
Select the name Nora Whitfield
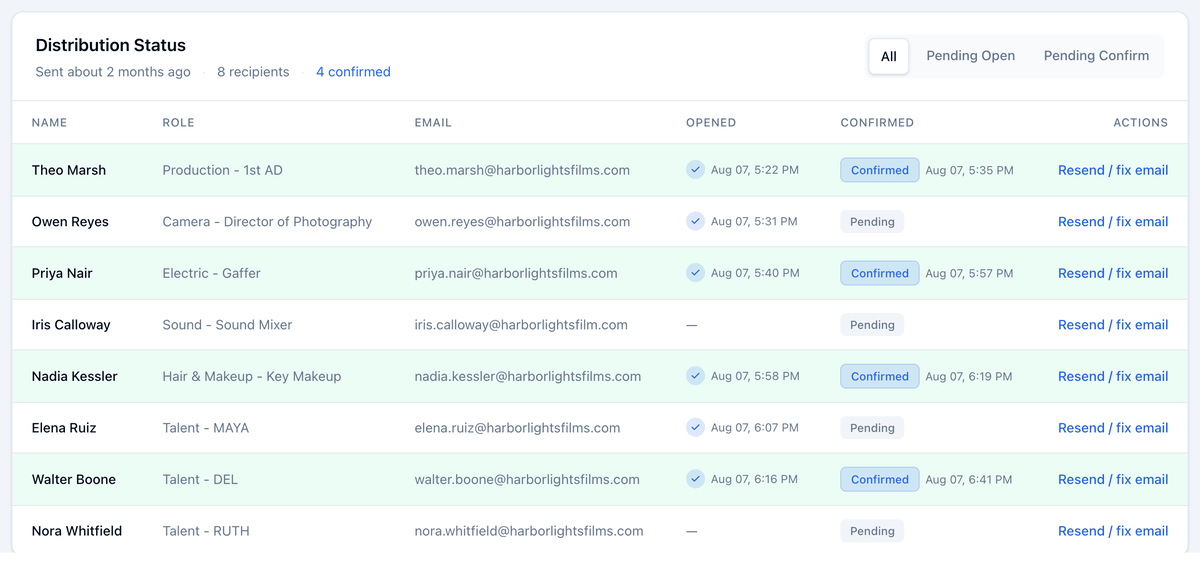(x=77, y=531)
